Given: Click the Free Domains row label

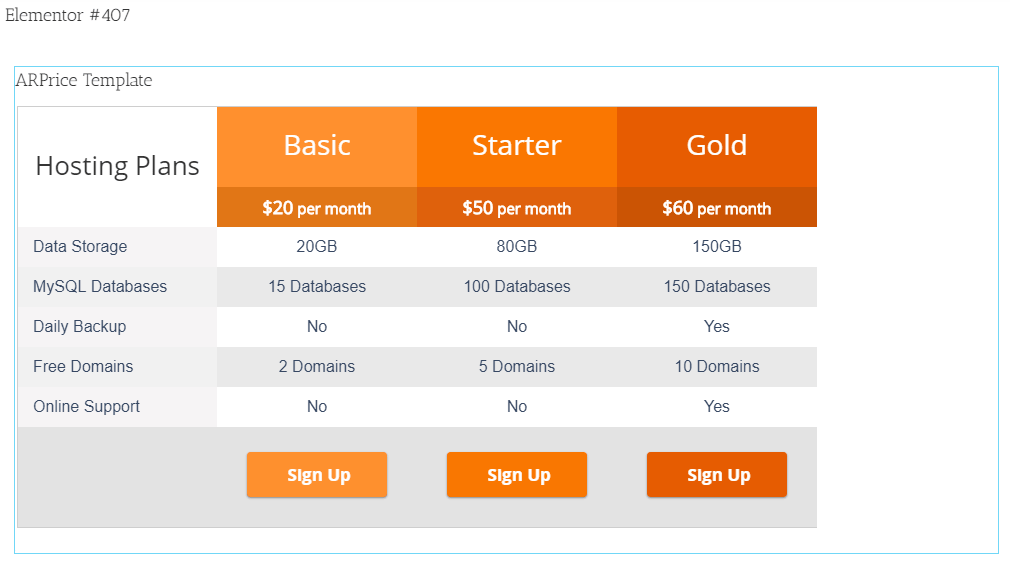Looking at the screenshot, I should tap(83, 366).
